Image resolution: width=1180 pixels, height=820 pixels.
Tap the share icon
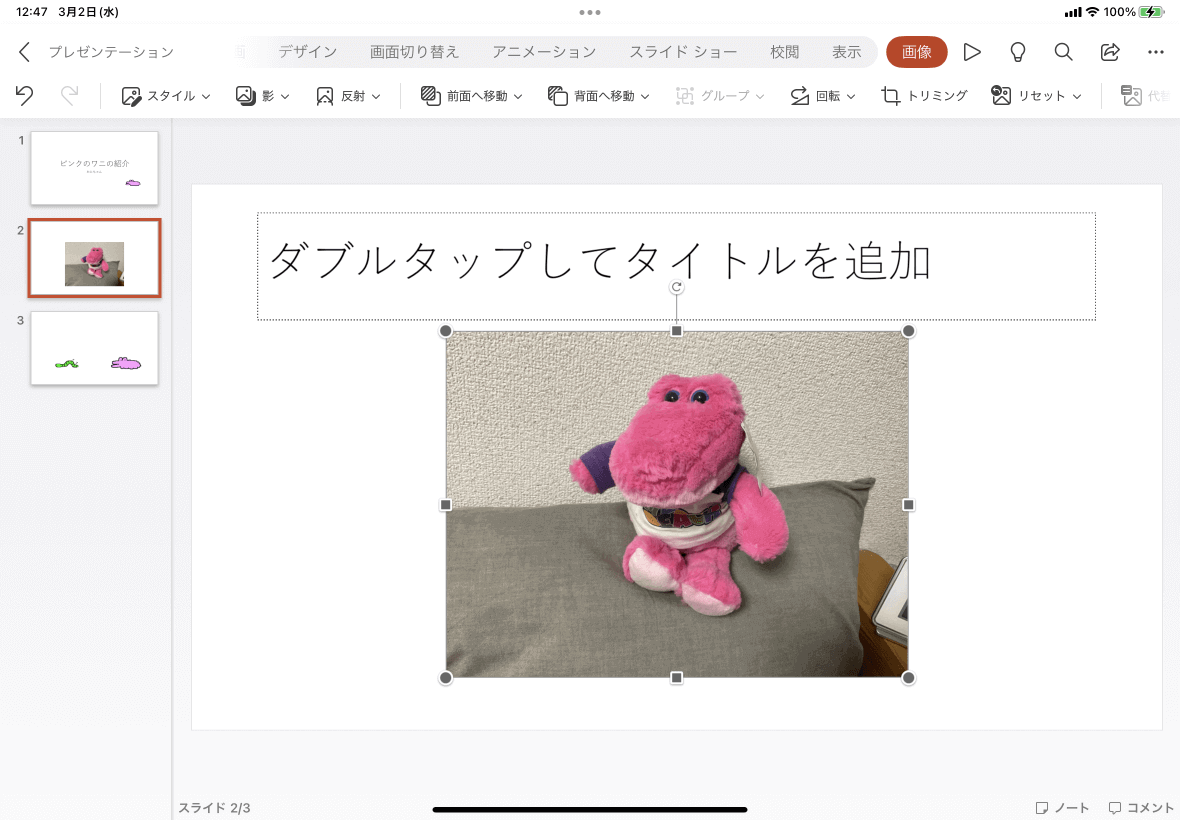[1110, 52]
